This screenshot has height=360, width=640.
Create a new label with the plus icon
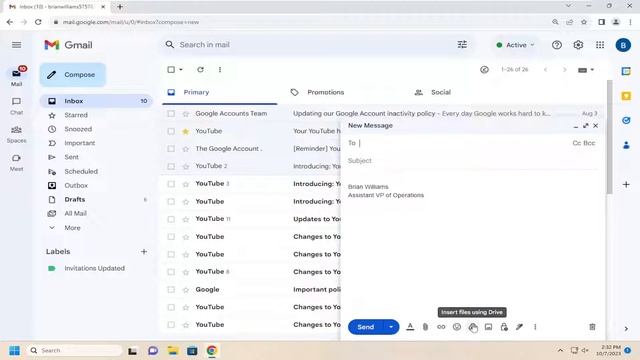coord(144,251)
